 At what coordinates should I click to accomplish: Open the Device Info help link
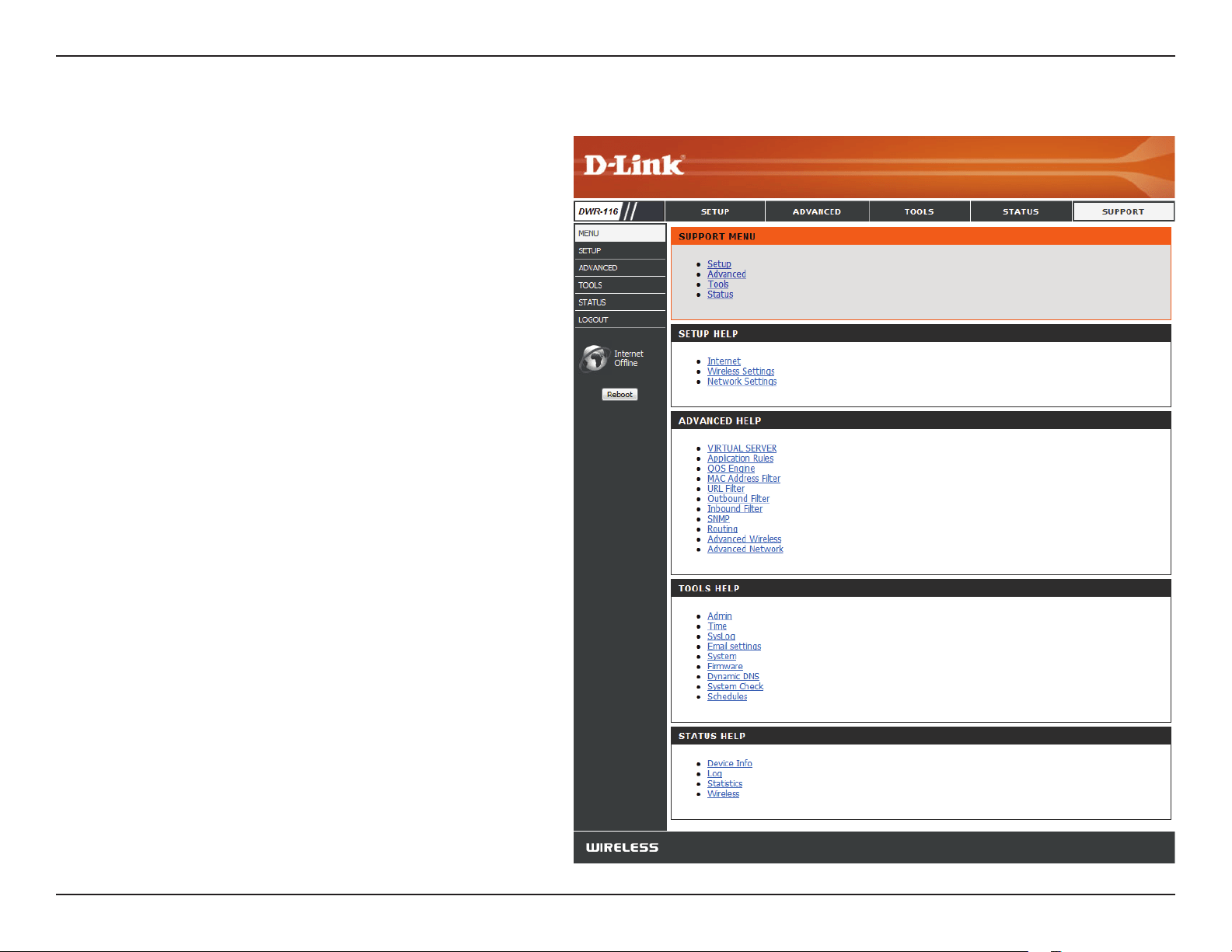point(729,764)
